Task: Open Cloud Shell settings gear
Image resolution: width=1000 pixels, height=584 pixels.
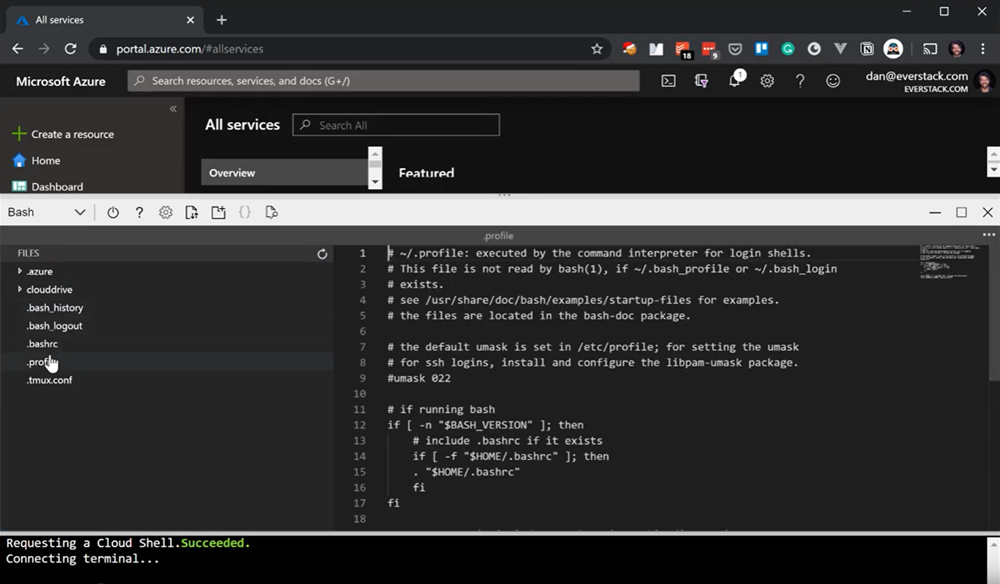Action: pos(166,212)
